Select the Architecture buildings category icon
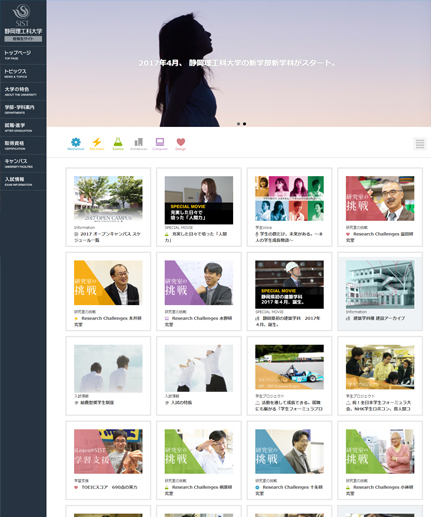Image resolution: width=431 pixels, height=517 pixels. (x=139, y=144)
